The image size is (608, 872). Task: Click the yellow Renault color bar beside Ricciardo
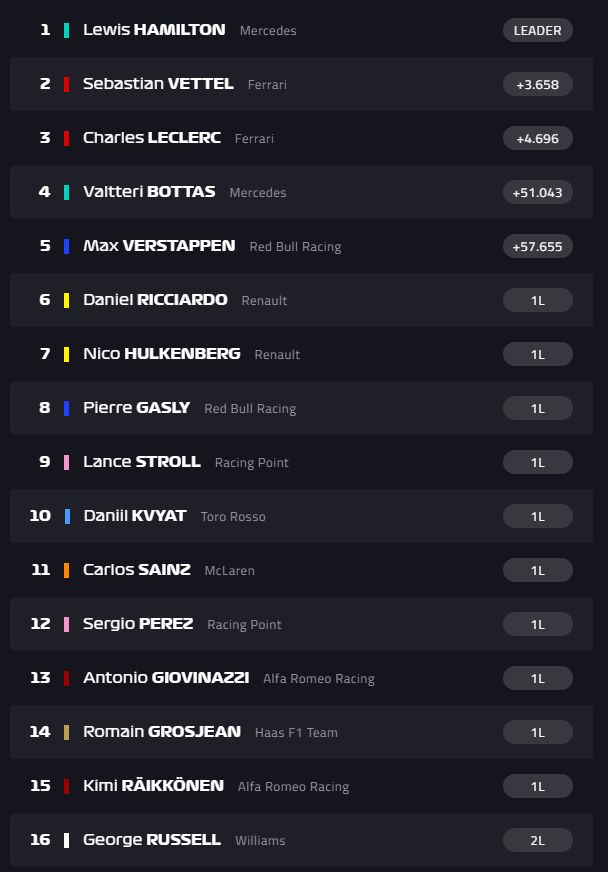[67, 300]
